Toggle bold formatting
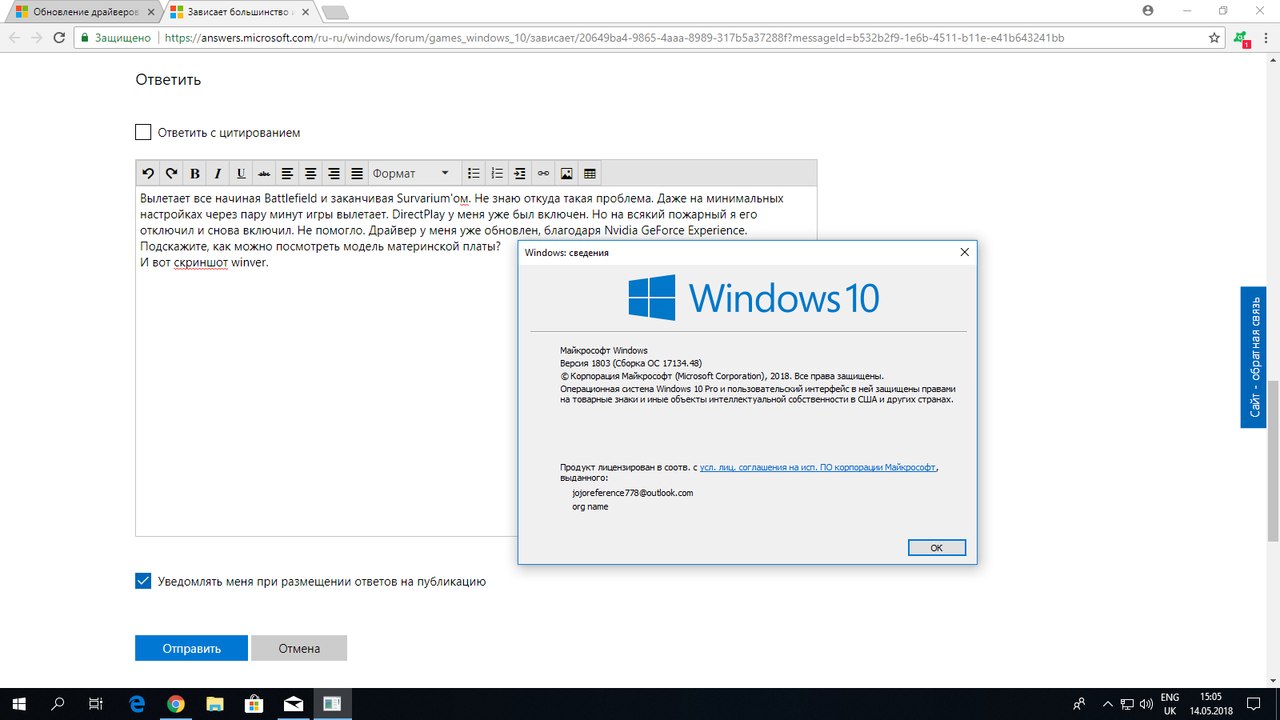This screenshot has height=720, width=1280. point(194,173)
